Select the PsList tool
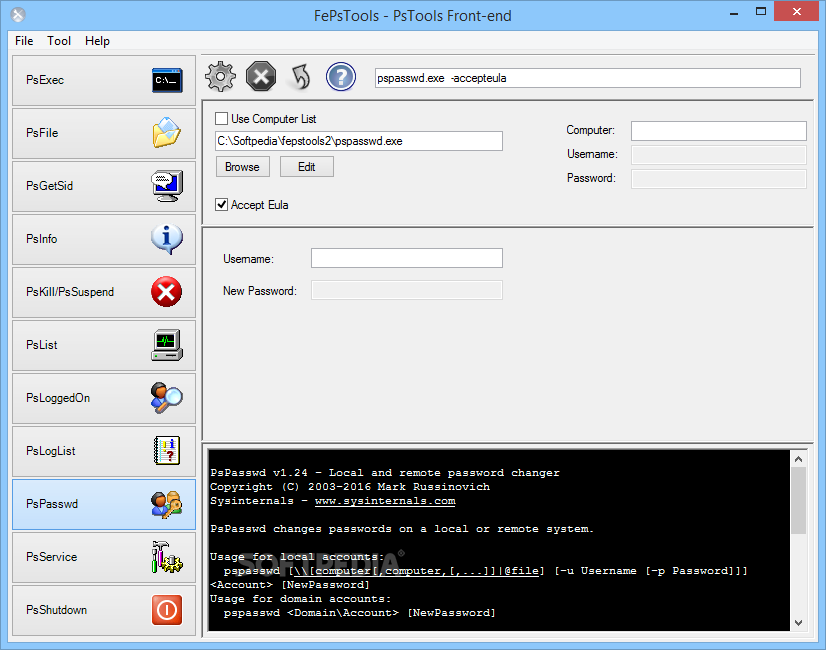This screenshot has width=826, height=650. [x=104, y=345]
